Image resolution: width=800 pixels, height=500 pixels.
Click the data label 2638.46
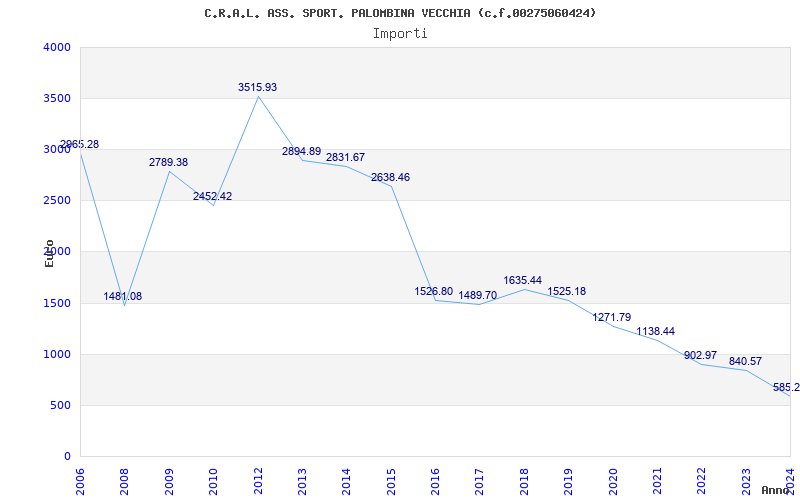tap(390, 178)
